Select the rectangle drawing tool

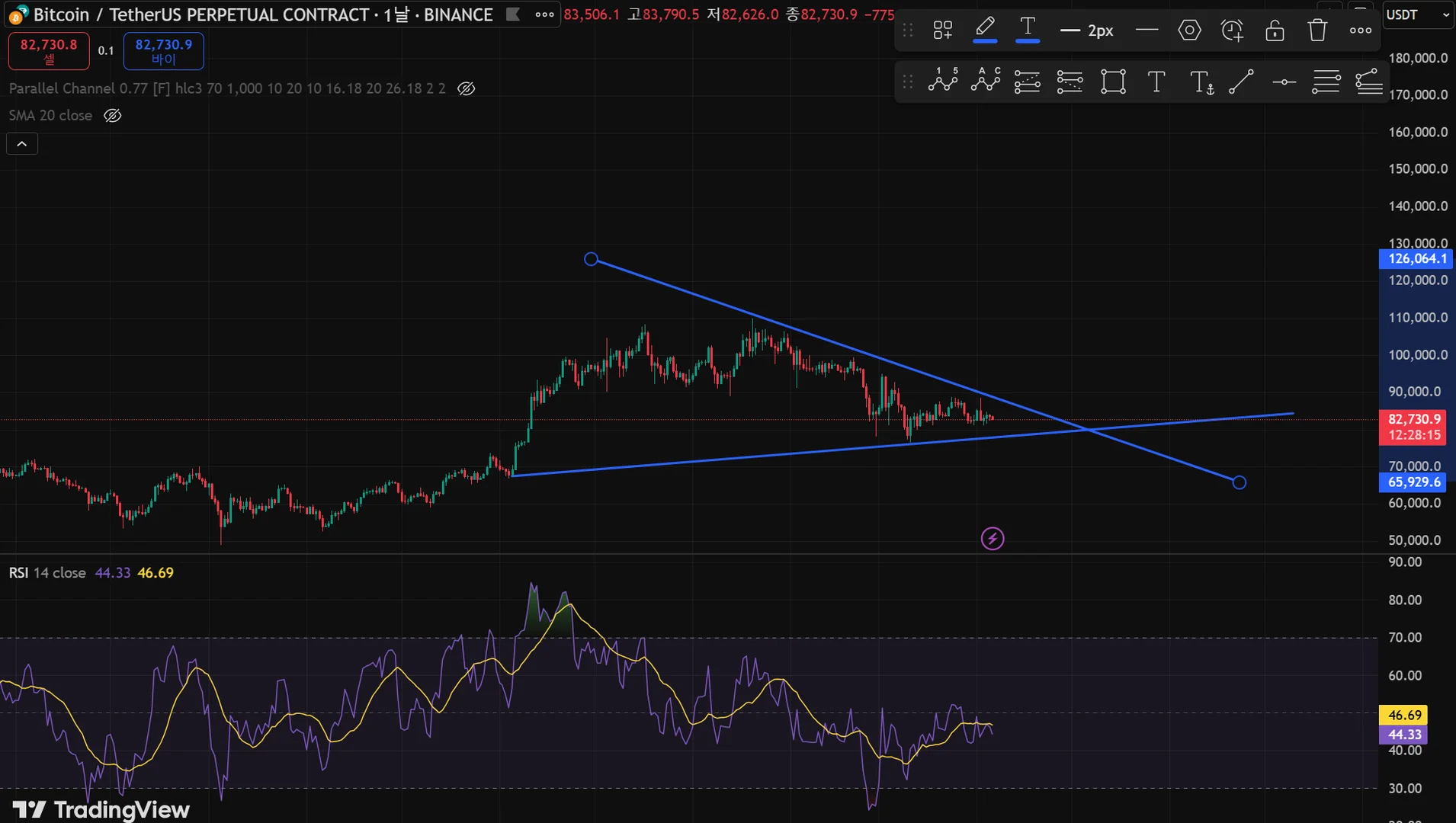click(1113, 82)
